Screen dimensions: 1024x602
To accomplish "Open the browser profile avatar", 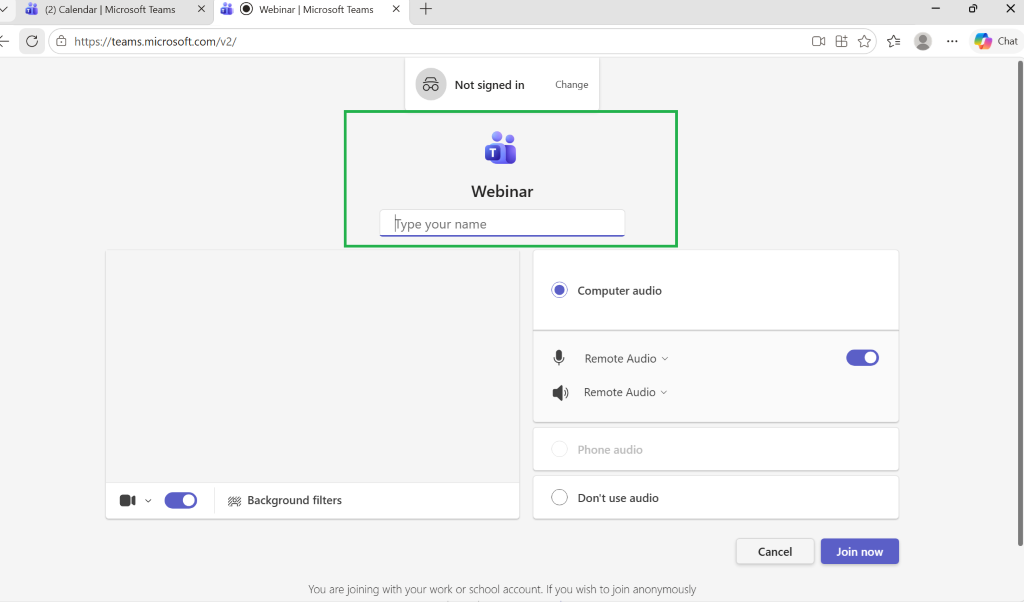I will 923,41.
